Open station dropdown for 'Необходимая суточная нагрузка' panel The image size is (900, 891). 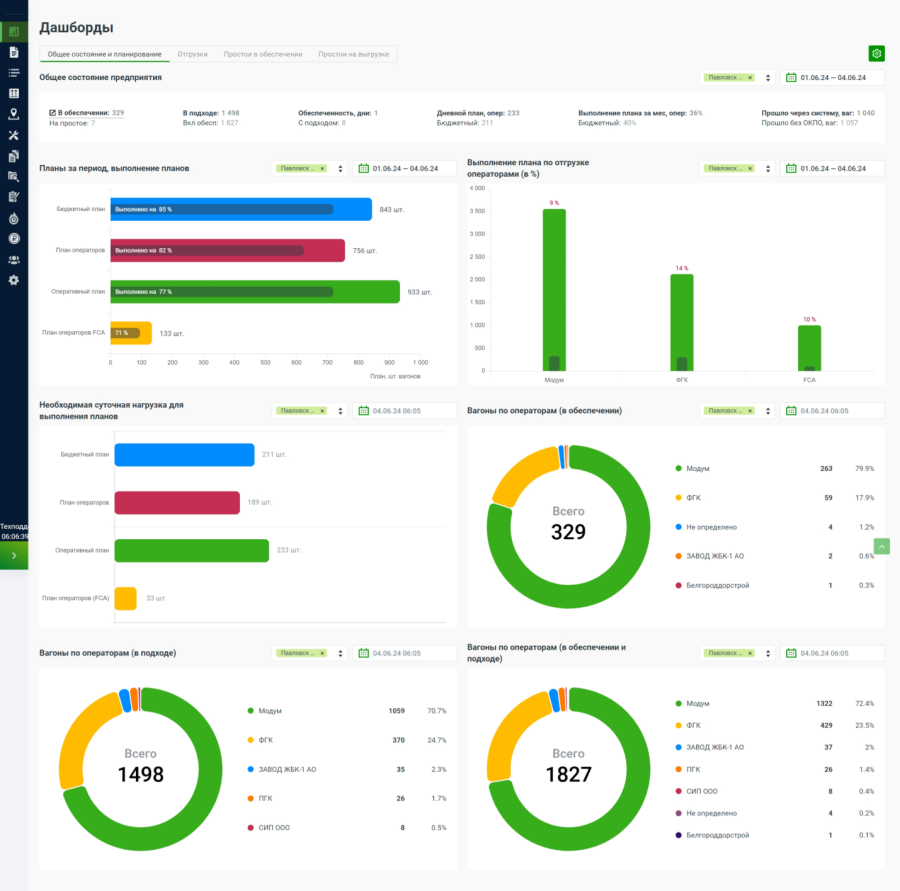[x=340, y=411]
